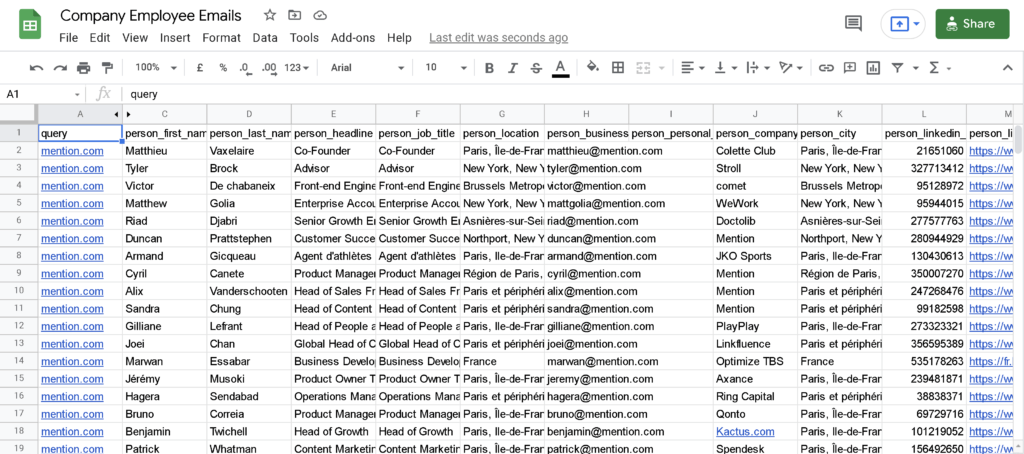The height and width of the screenshot is (454, 1024).
Task: Open the Add-ons menu
Action: click(353, 38)
